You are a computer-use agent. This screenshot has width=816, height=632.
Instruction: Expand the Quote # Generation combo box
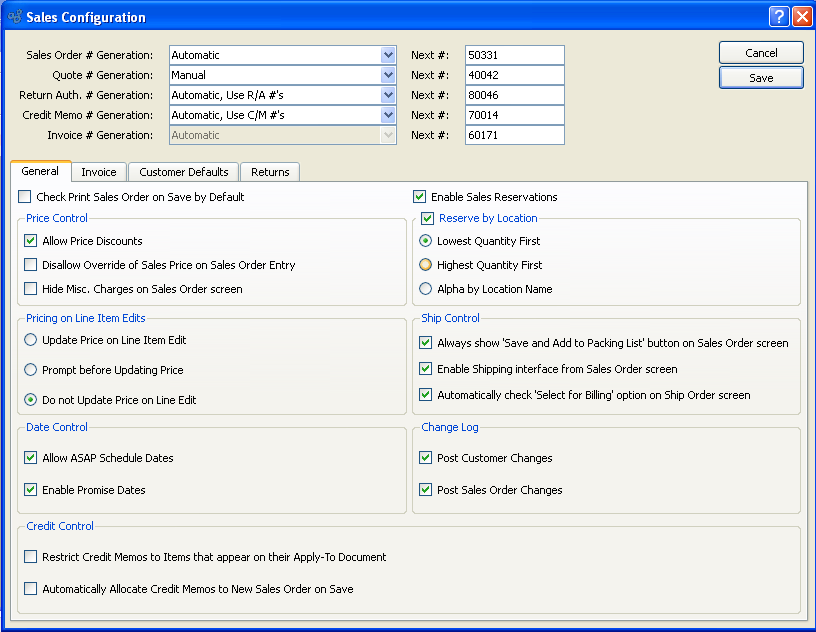click(388, 75)
